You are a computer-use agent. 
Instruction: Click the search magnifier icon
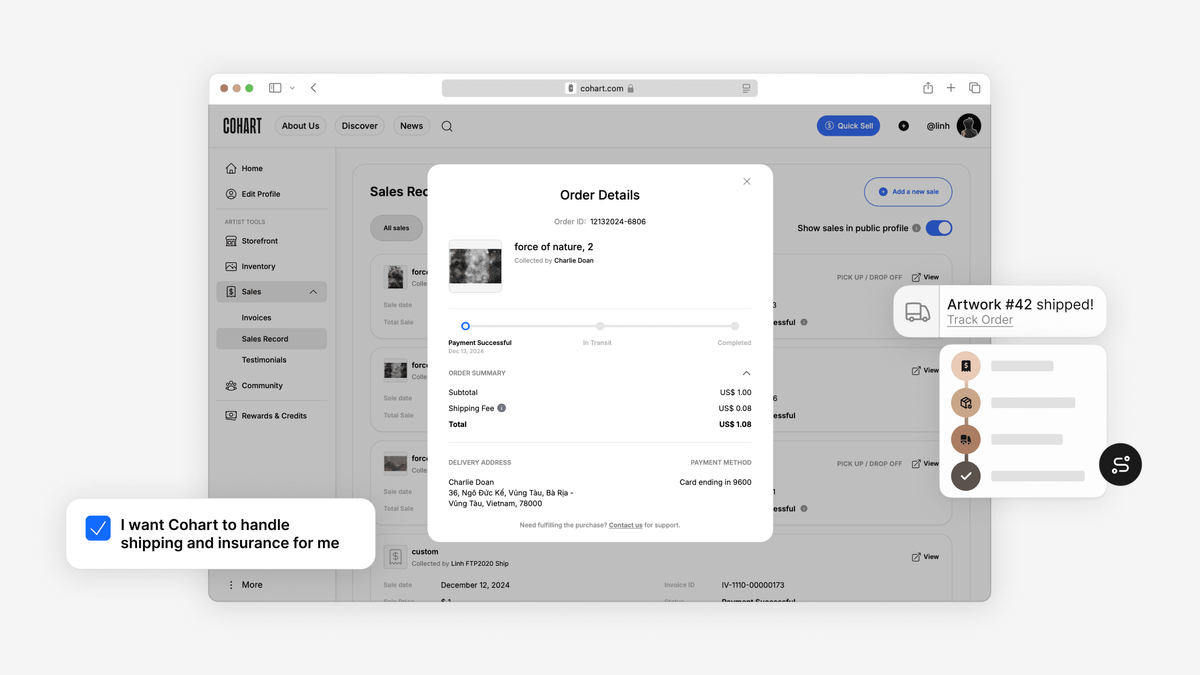[447, 126]
